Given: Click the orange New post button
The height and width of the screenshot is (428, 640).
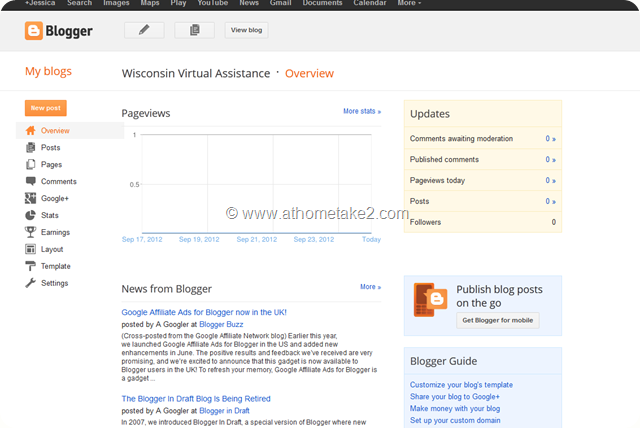Looking at the screenshot, I should pos(46,108).
